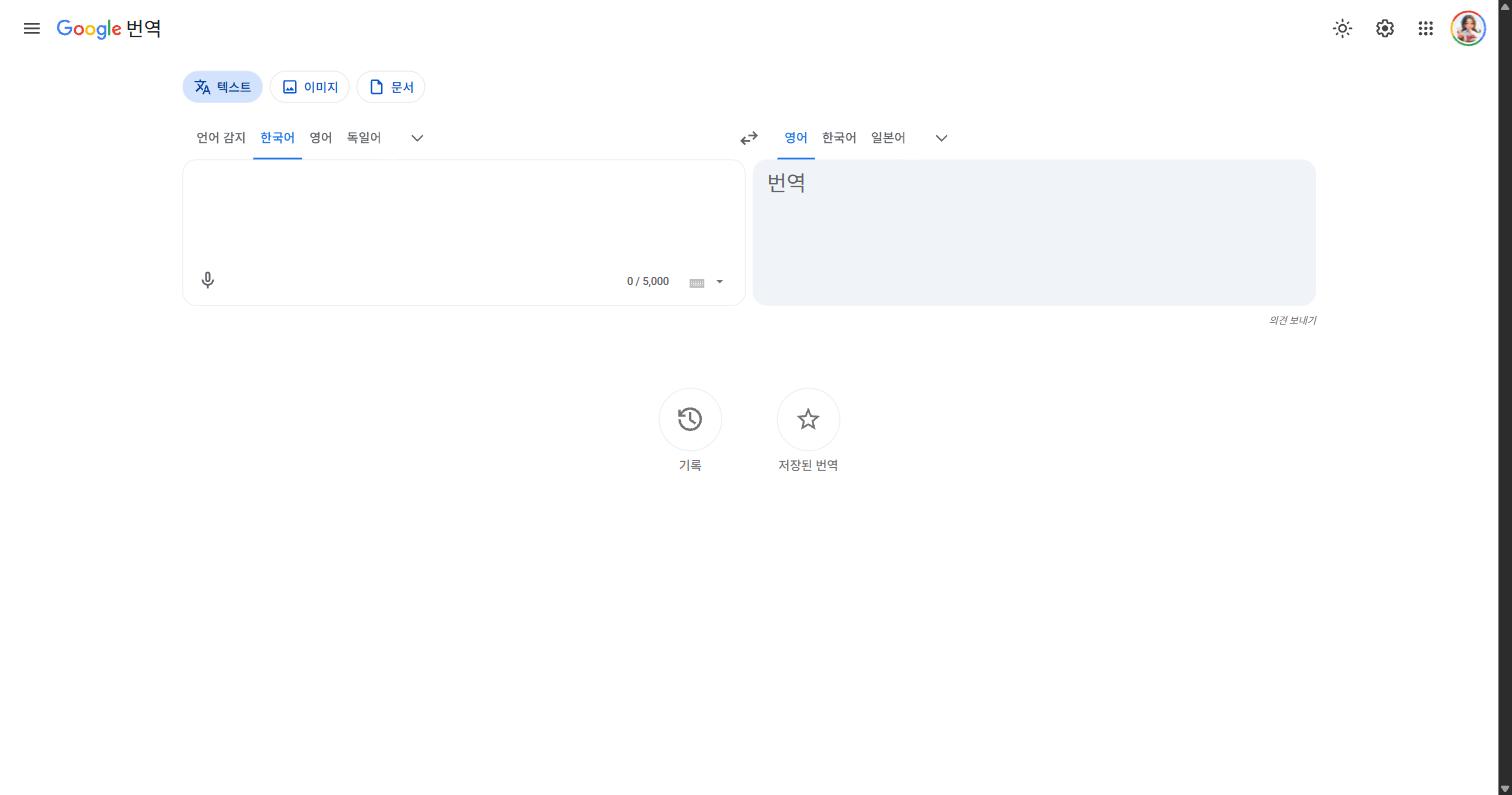Open 저장된 번역 saved translations
The width and height of the screenshot is (1512, 795).
tap(808, 420)
